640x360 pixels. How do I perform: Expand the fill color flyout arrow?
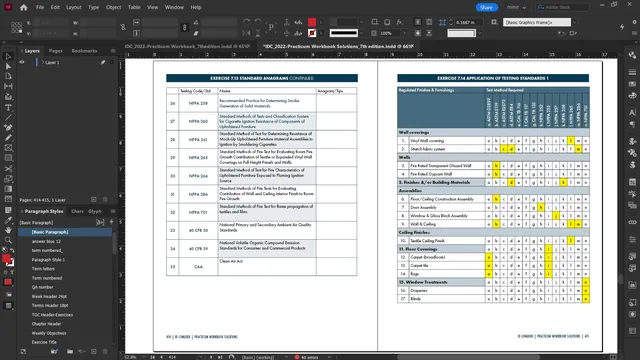click(x=322, y=22)
